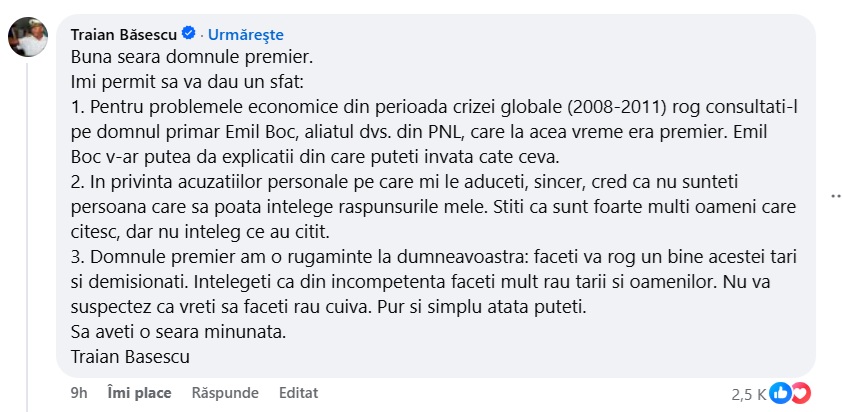Reply using the "Răspunde" button
This screenshot has width=842, height=412.
225,393
